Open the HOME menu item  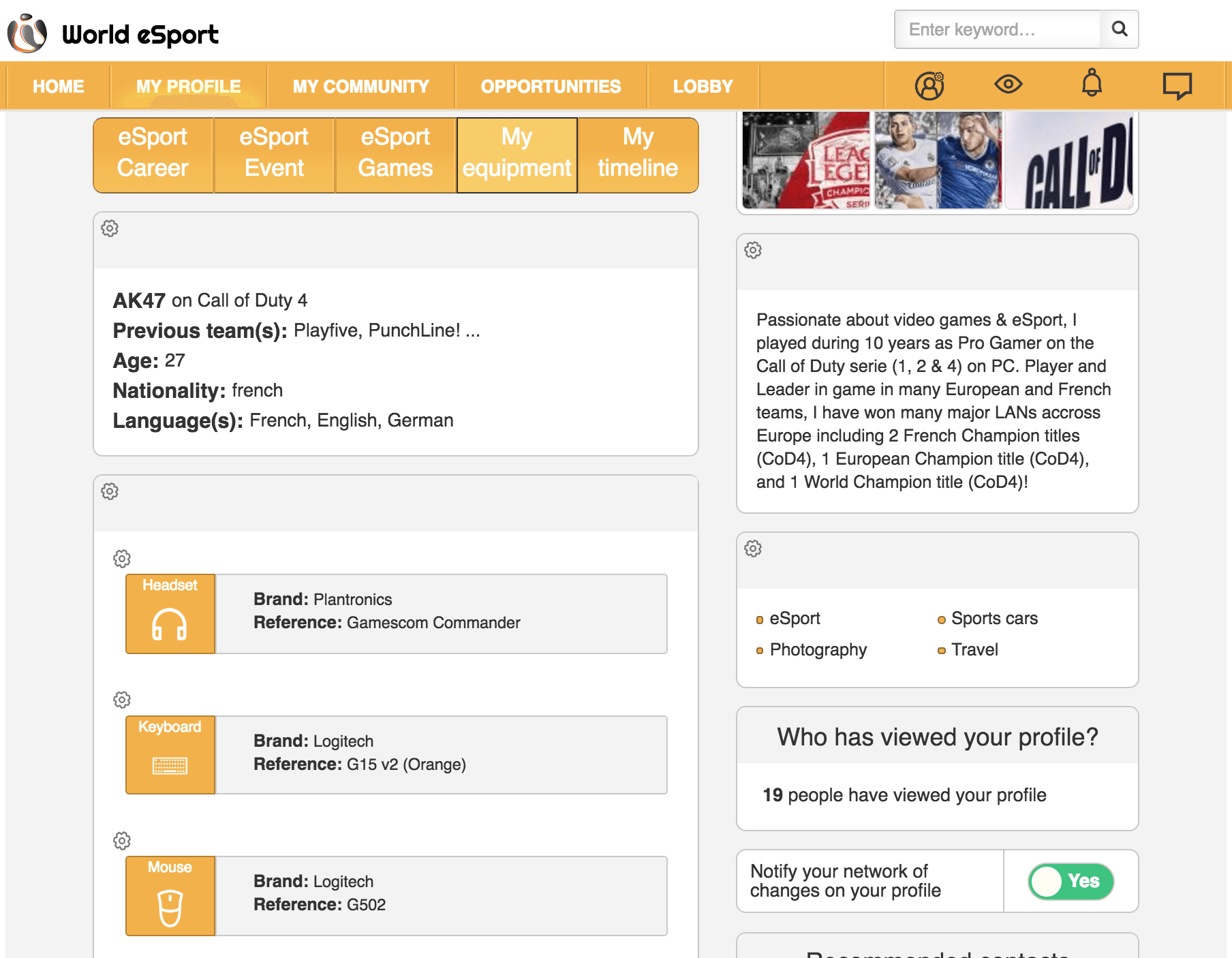[x=59, y=87]
